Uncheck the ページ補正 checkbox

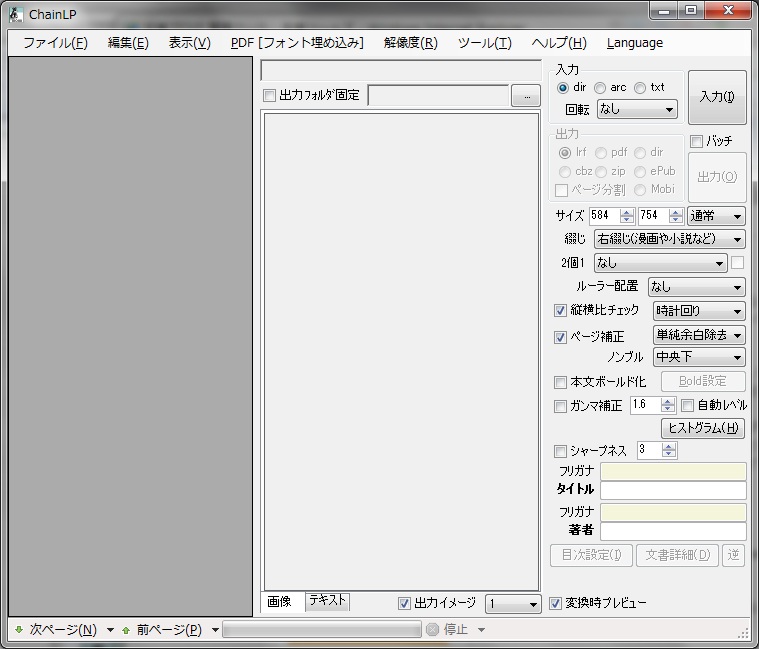click(x=560, y=337)
